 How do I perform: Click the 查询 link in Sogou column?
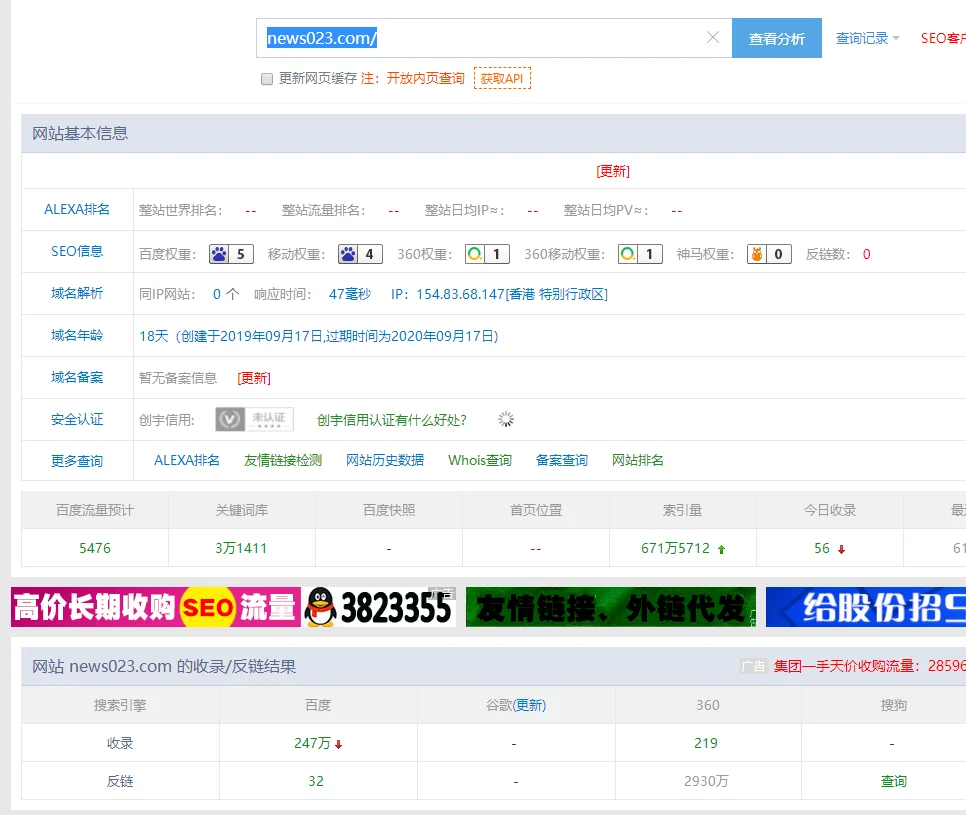coord(893,781)
